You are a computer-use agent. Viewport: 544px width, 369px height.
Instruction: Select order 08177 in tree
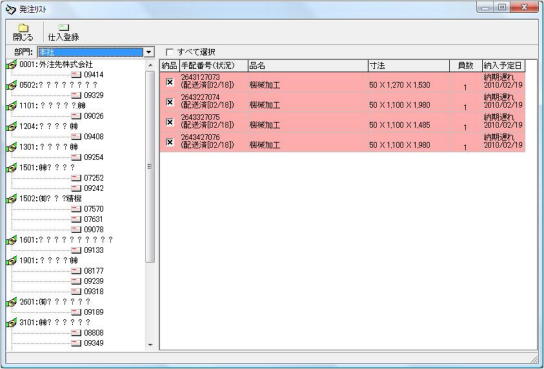pyautogui.click(x=94, y=271)
